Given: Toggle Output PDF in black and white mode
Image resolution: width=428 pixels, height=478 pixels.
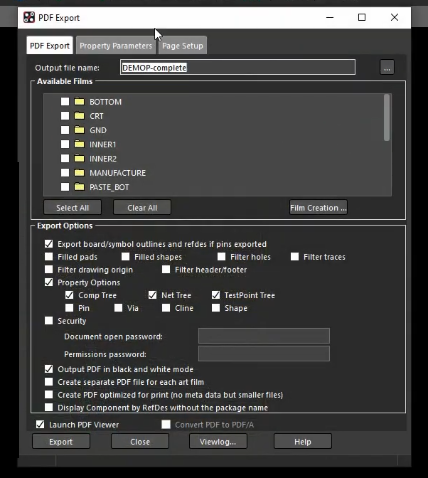Looking at the screenshot, I should click(49, 369).
